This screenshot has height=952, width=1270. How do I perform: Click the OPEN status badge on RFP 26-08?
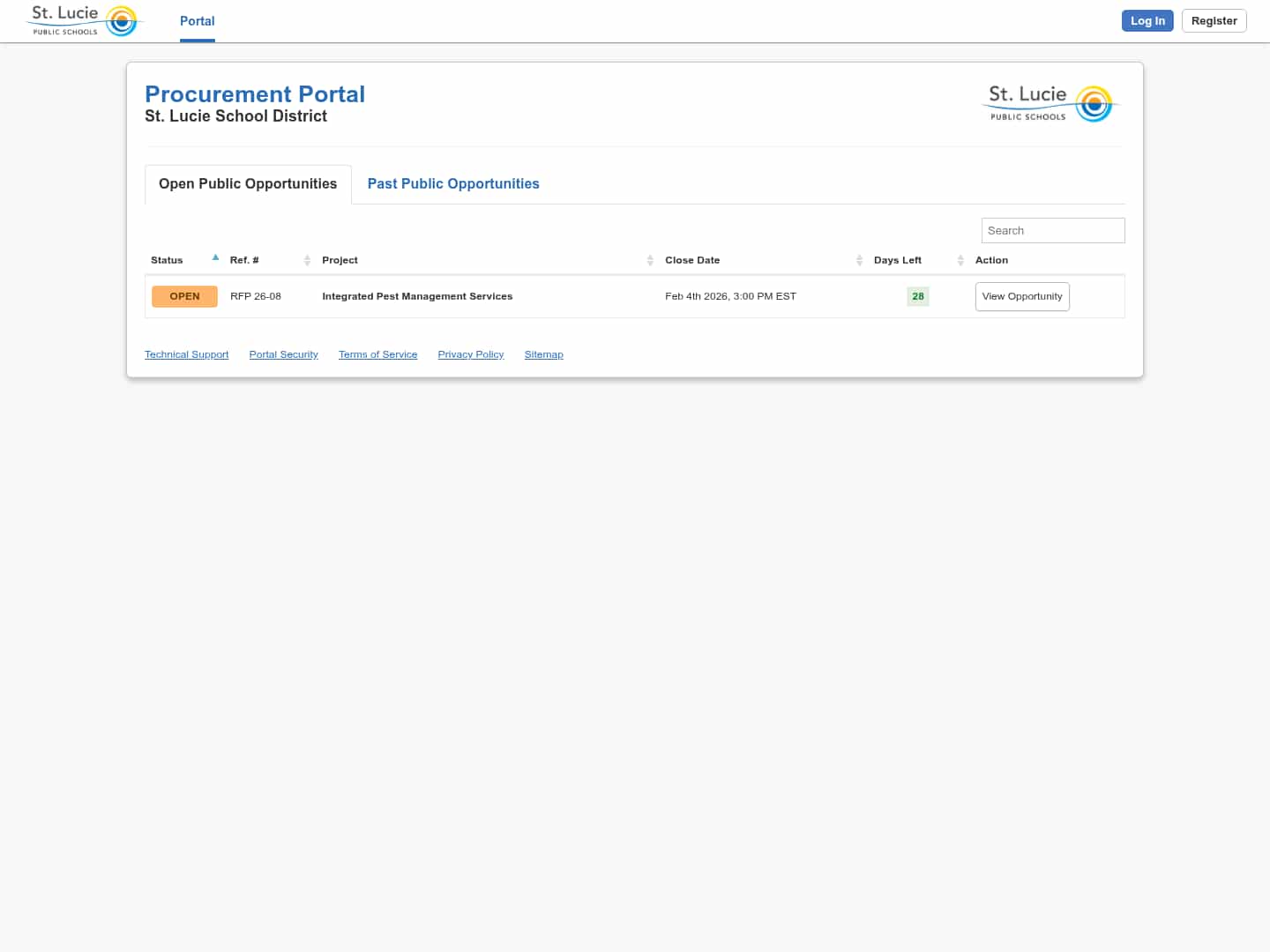184,296
